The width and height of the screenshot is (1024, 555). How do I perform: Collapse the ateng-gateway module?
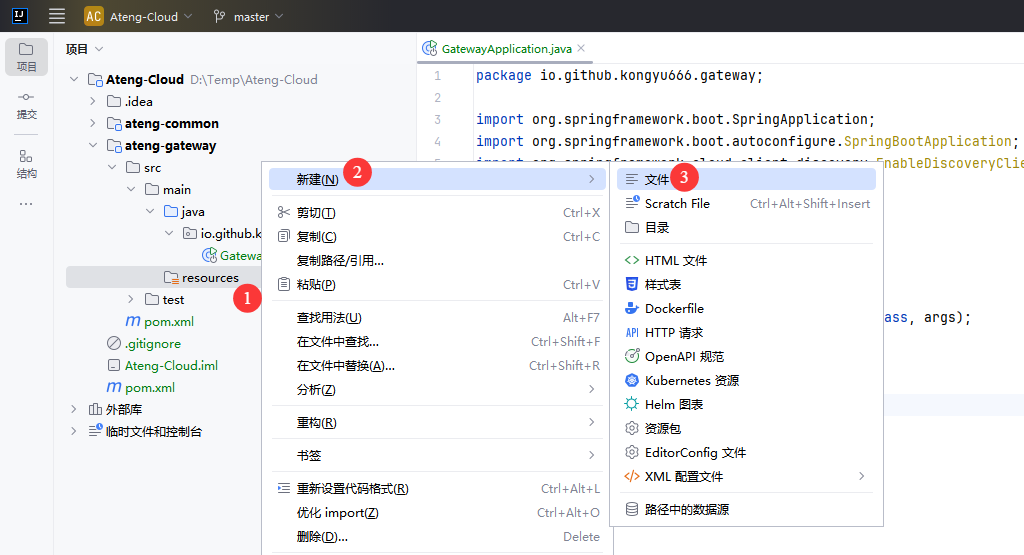92,145
